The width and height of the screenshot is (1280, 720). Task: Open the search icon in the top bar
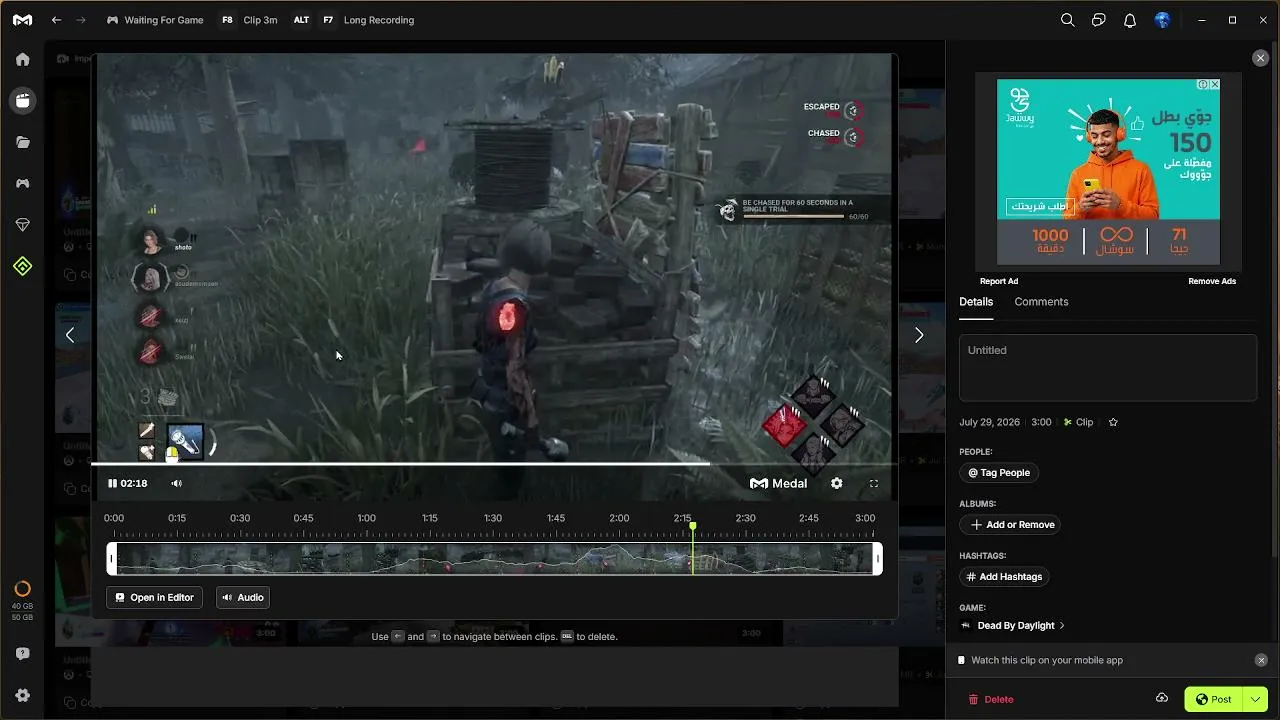pos(1067,20)
